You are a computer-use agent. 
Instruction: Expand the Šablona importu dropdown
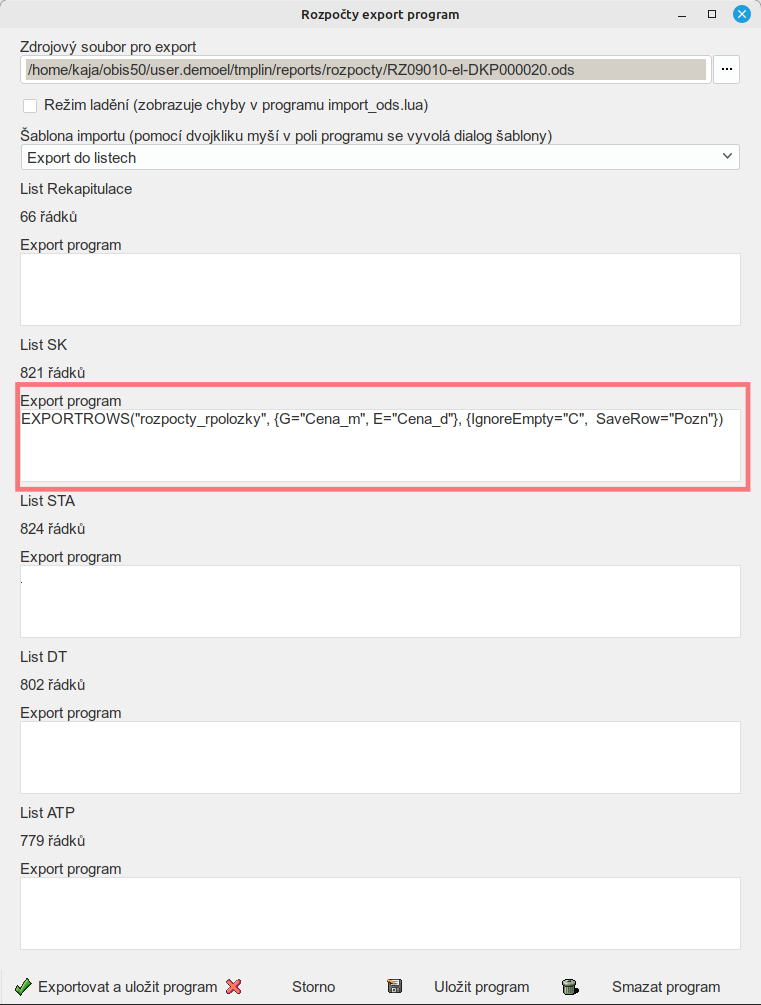(x=380, y=157)
